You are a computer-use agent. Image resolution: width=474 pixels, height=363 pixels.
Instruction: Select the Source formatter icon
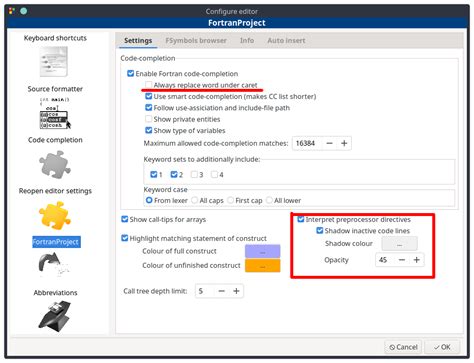(55, 113)
